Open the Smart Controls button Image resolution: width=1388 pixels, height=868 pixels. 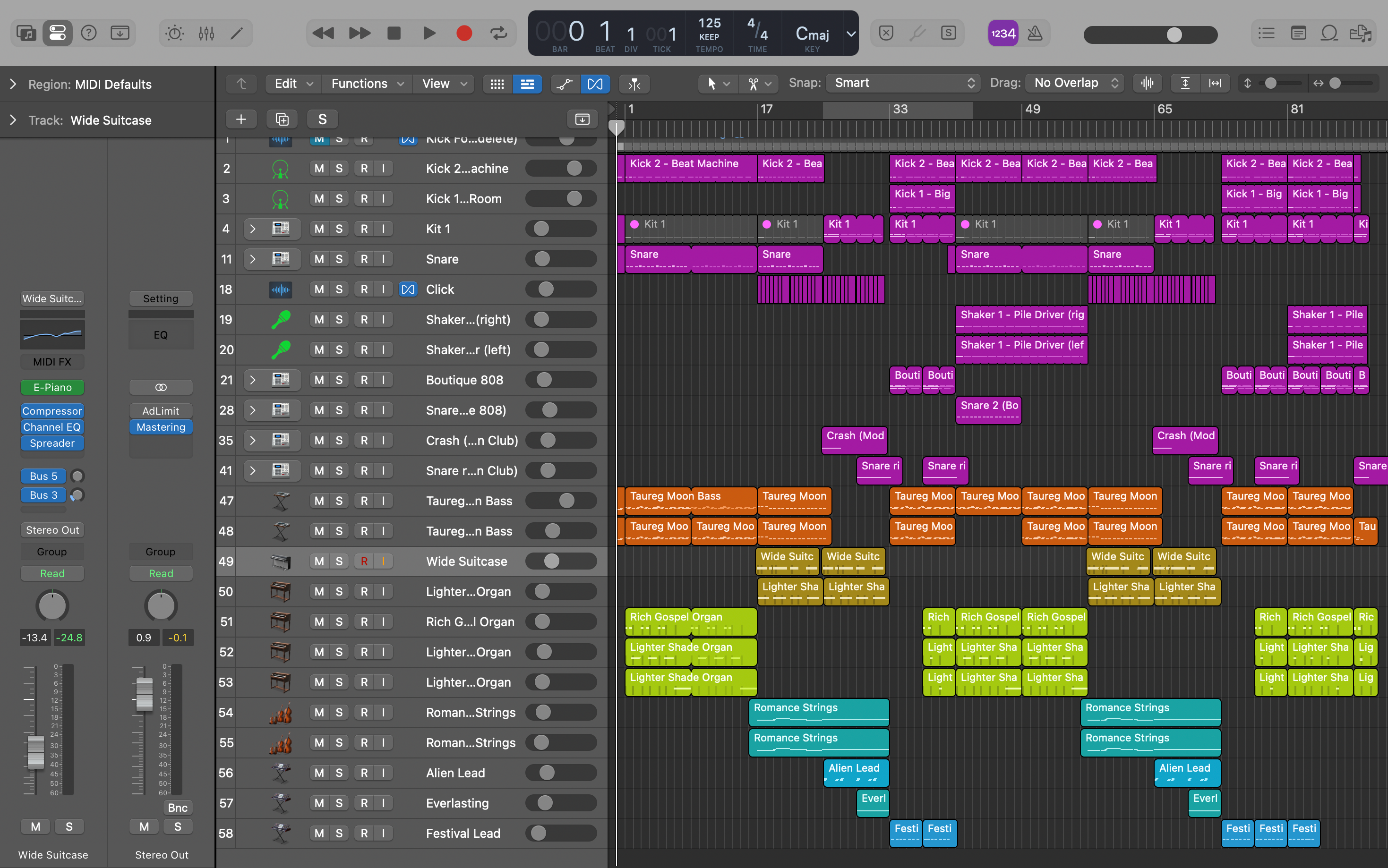click(175, 34)
